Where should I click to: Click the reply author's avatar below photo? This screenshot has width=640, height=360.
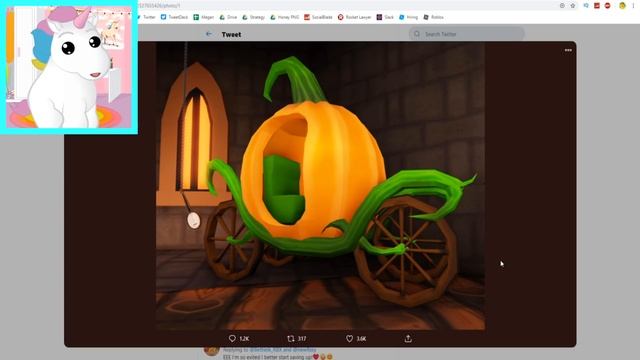coord(211,351)
